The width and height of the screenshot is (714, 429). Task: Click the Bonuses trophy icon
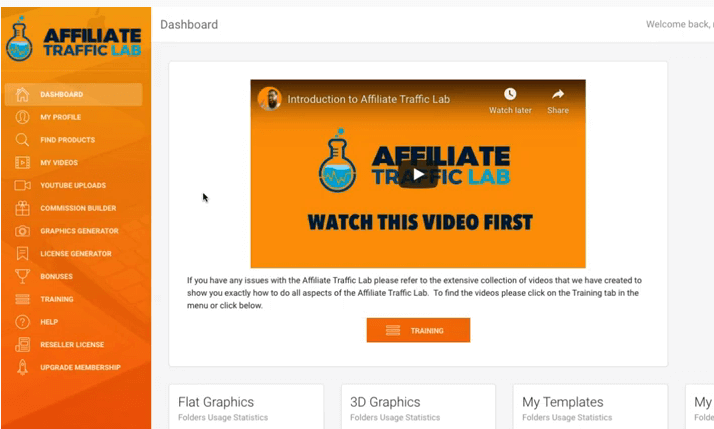pos(22,276)
